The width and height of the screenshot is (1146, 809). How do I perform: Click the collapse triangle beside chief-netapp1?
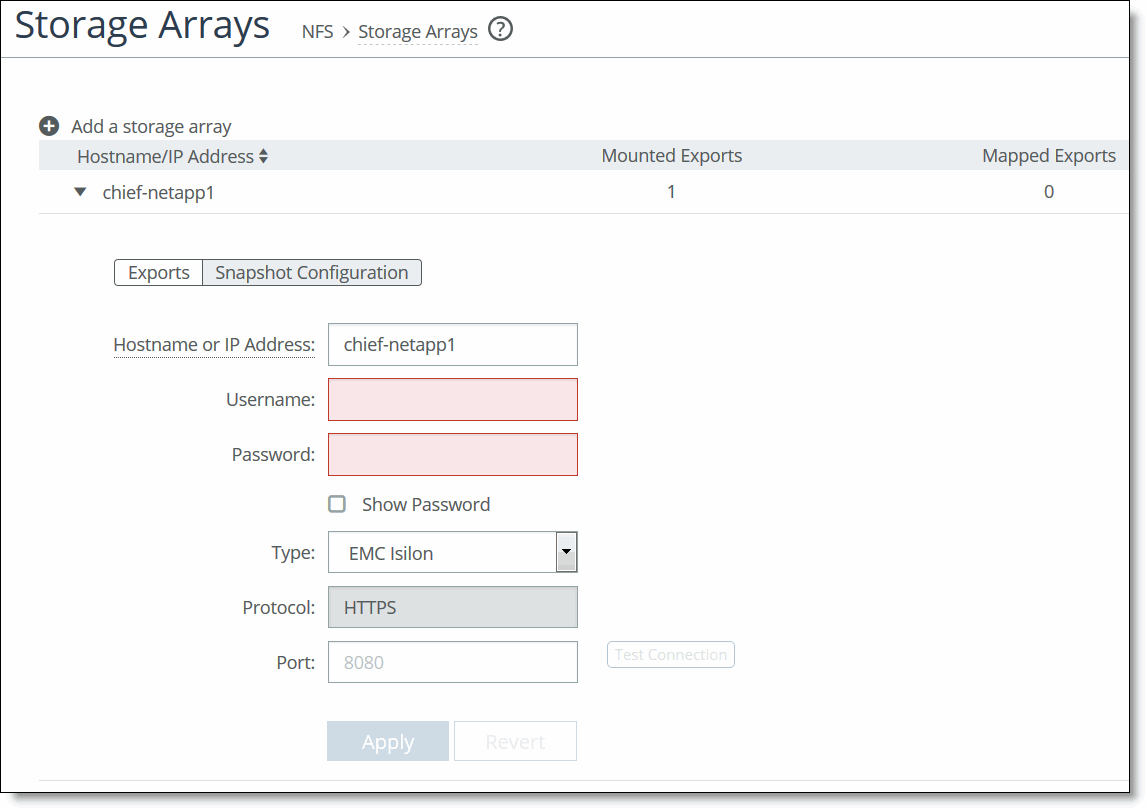(x=80, y=191)
